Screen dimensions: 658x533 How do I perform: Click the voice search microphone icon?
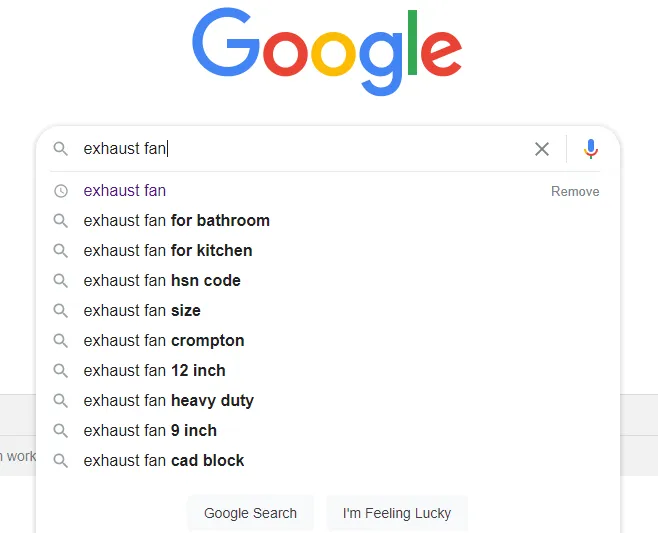pos(591,149)
